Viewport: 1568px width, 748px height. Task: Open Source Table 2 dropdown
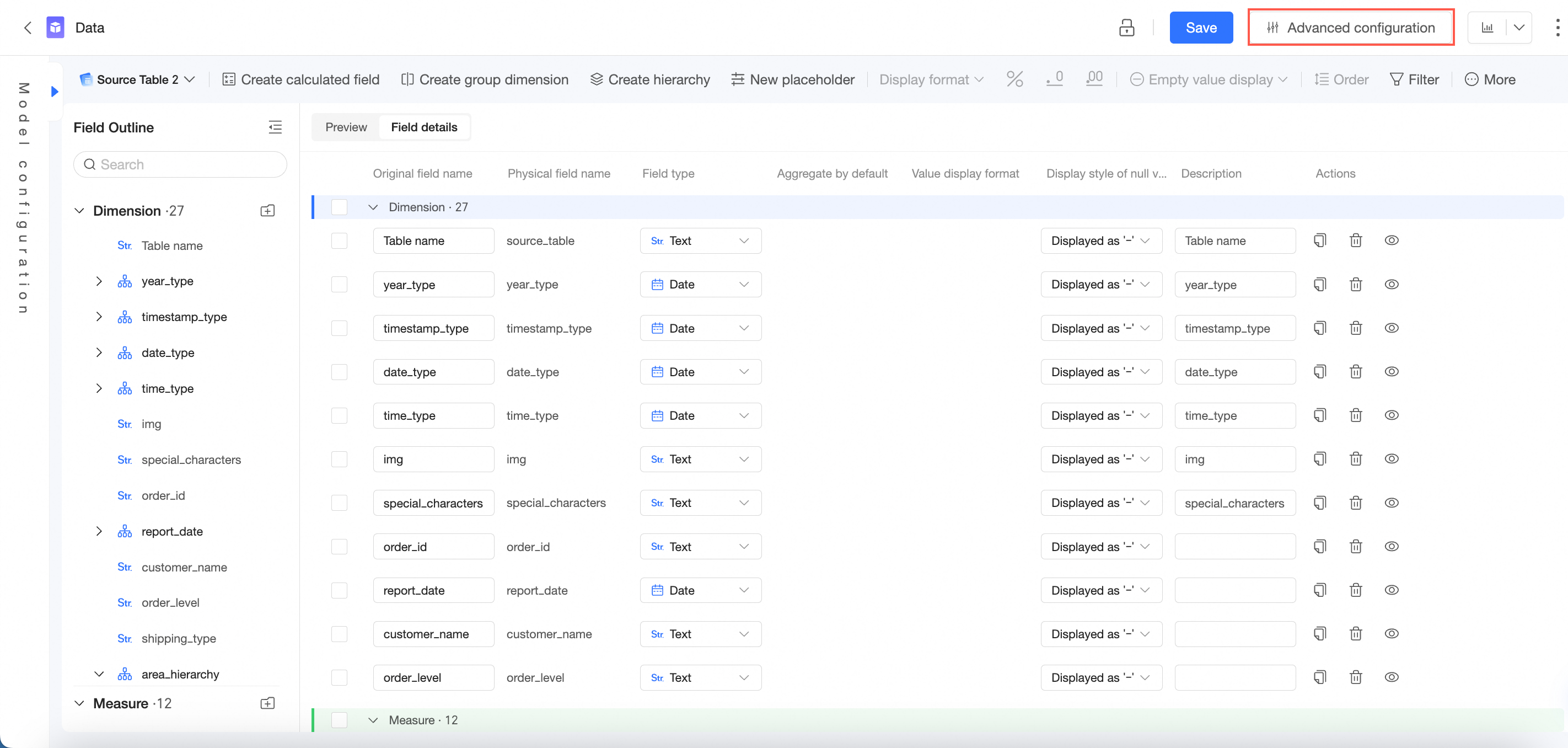click(138, 79)
